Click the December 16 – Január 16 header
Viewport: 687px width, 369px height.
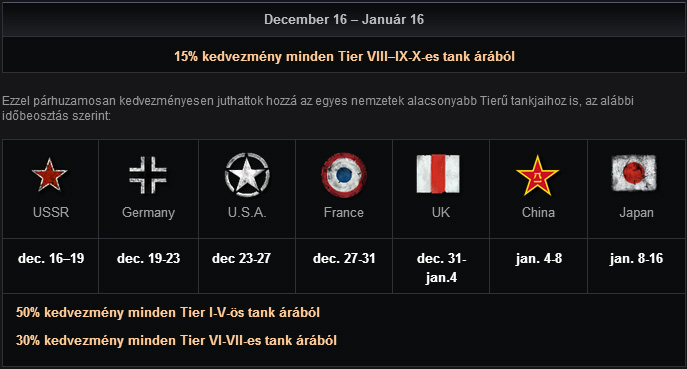click(344, 19)
